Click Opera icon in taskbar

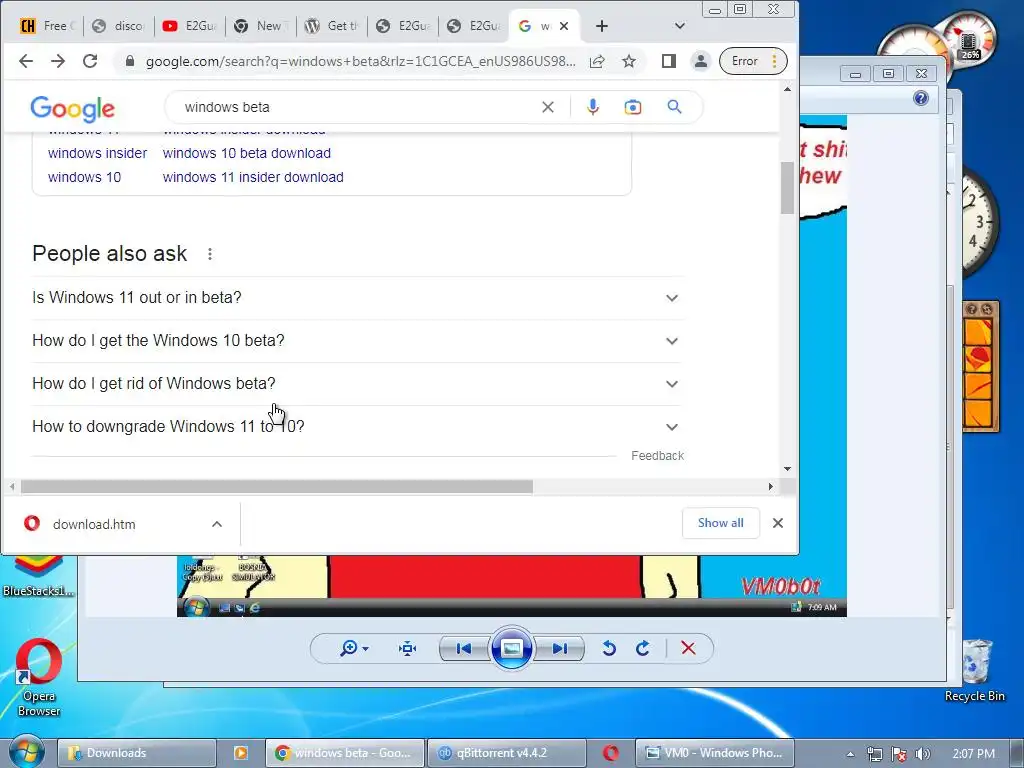click(611, 753)
